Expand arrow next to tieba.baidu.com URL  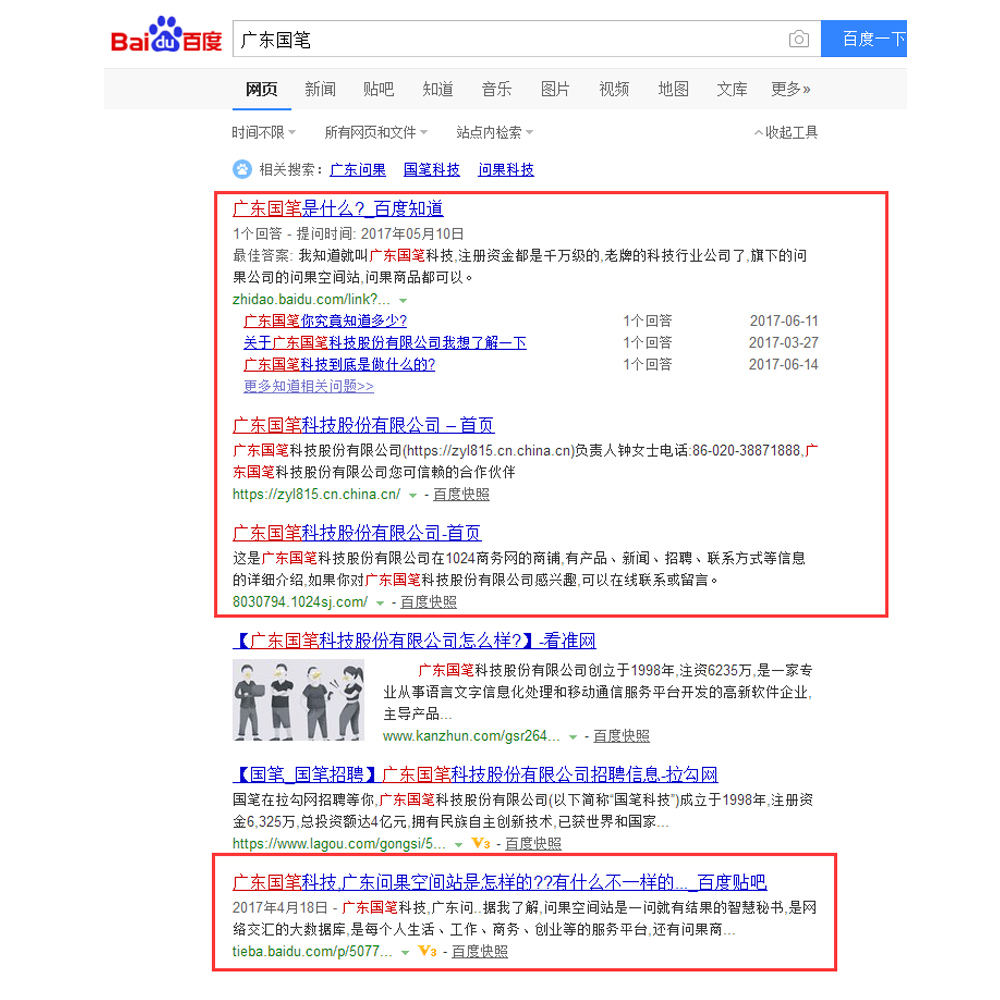(405, 952)
